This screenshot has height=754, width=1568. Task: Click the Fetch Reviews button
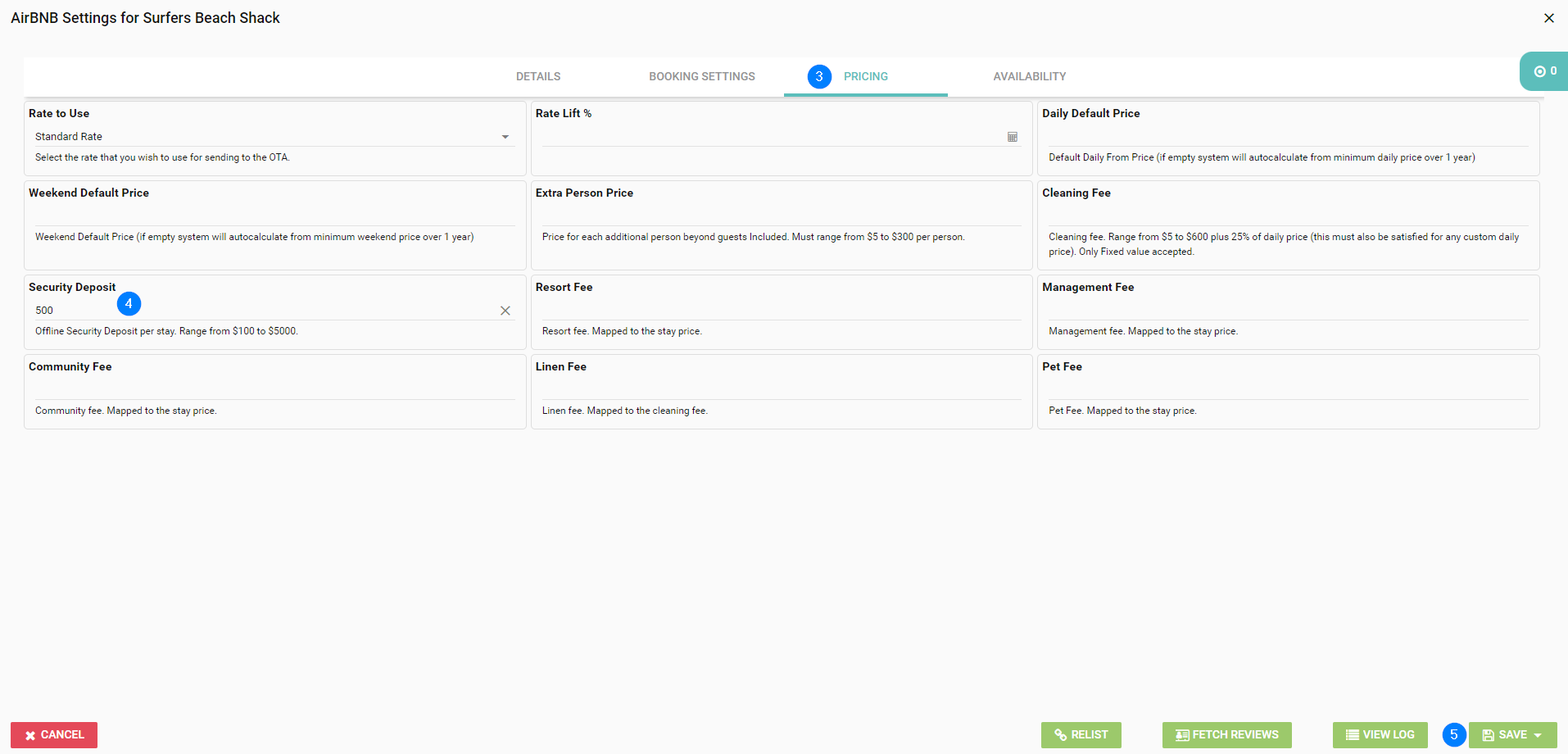pyautogui.click(x=1226, y=735)
